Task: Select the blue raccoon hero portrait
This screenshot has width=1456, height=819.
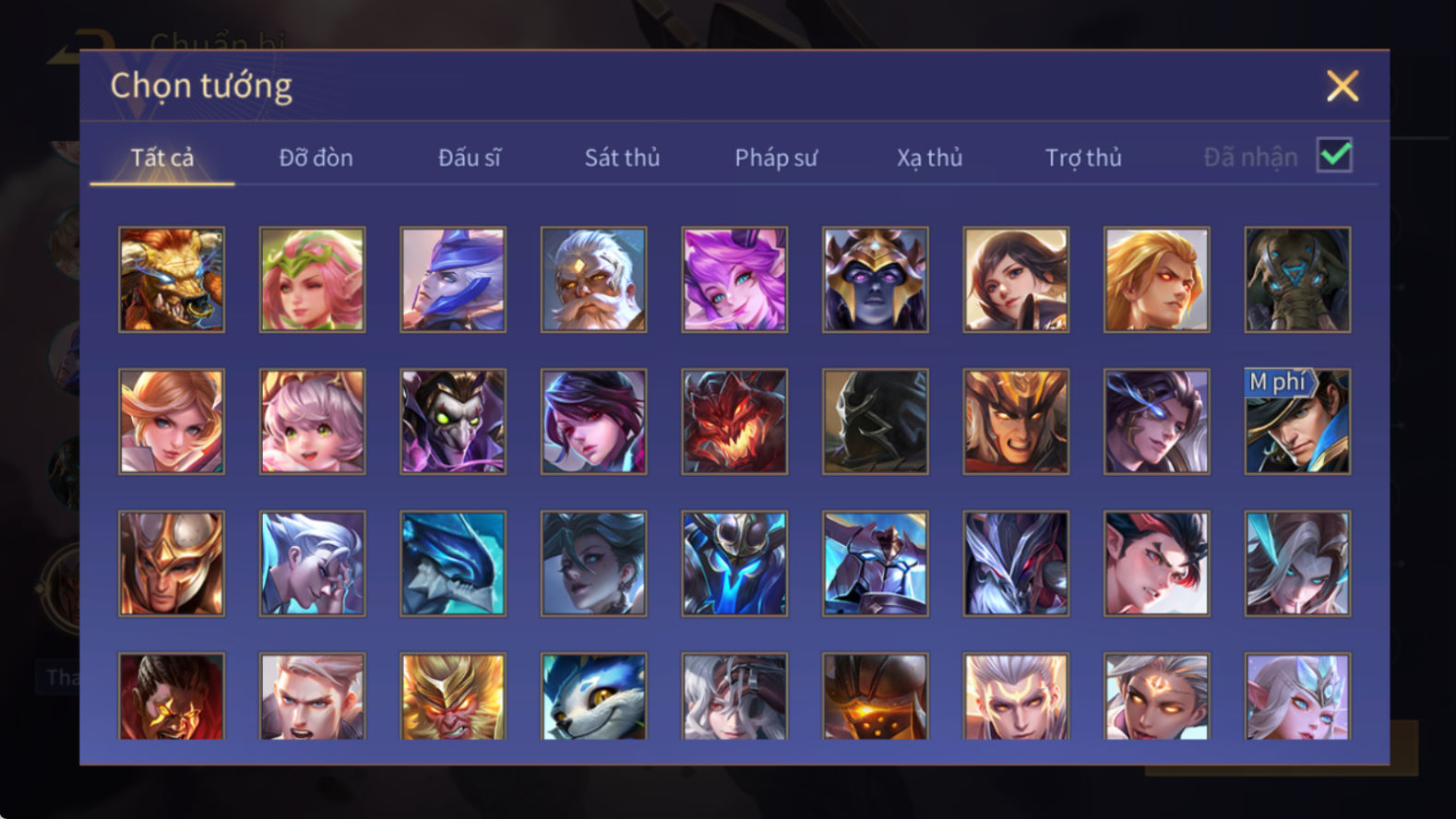Action: click(x=593, y=696)
